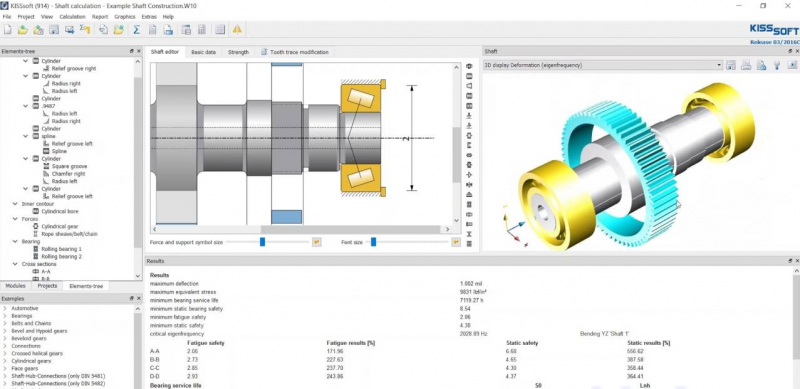Collapse the Bearing node in Elements-tree

point(15,241)
